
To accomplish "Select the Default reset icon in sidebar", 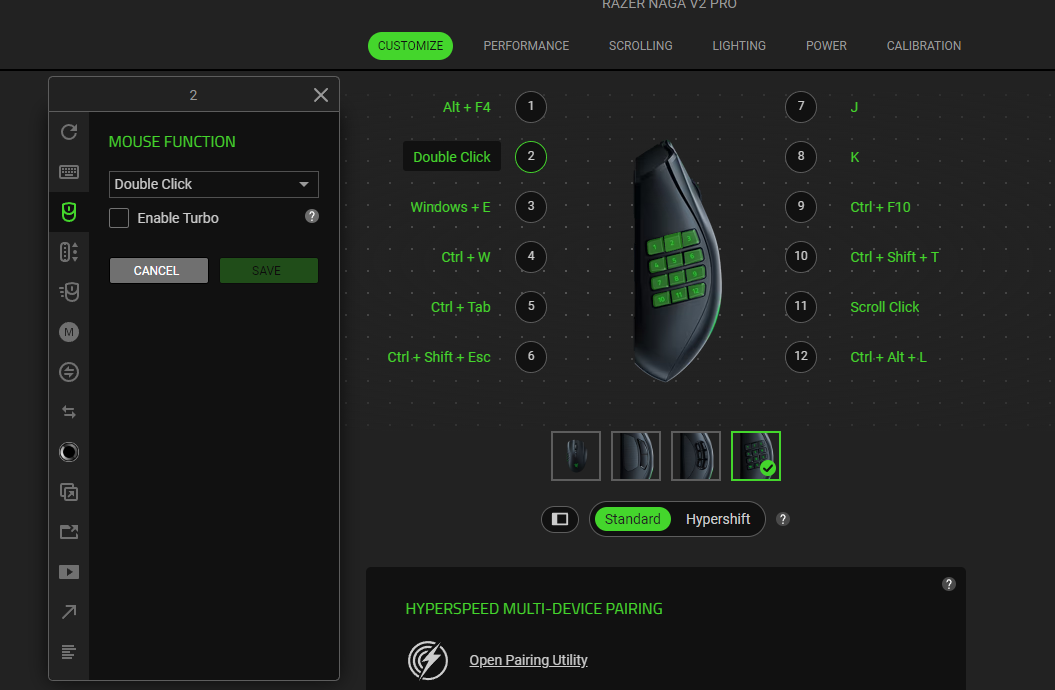I will point(69,132).
